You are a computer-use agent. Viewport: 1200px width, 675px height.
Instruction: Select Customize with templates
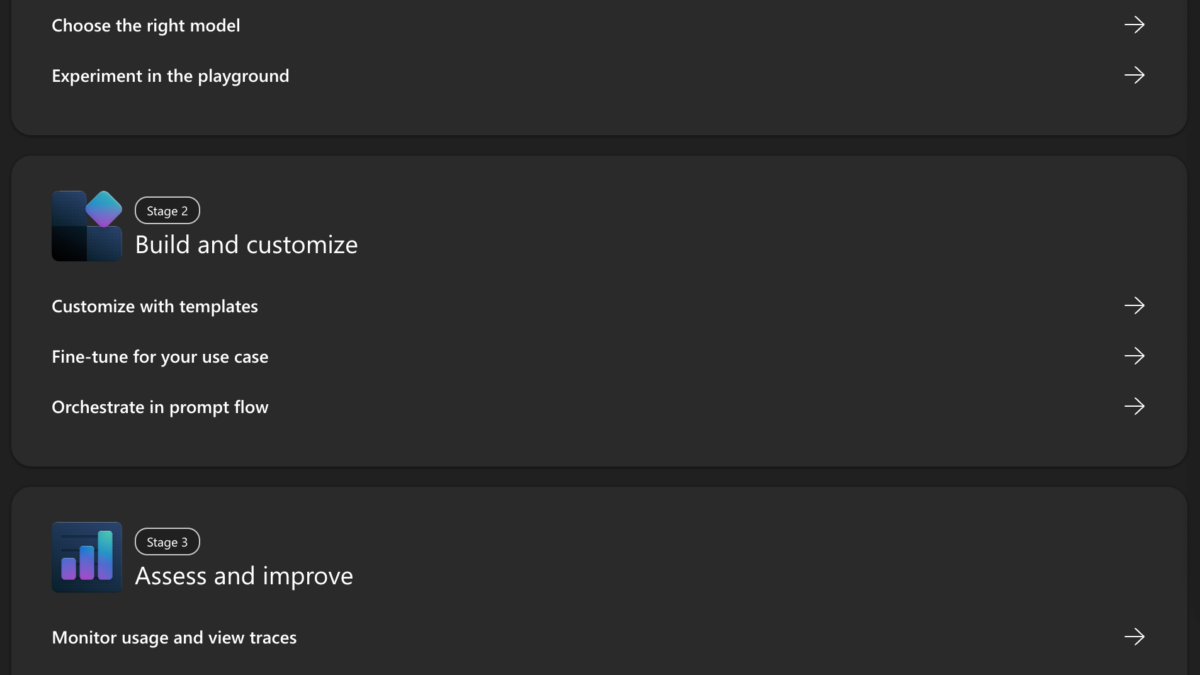[x=155, y=306]
